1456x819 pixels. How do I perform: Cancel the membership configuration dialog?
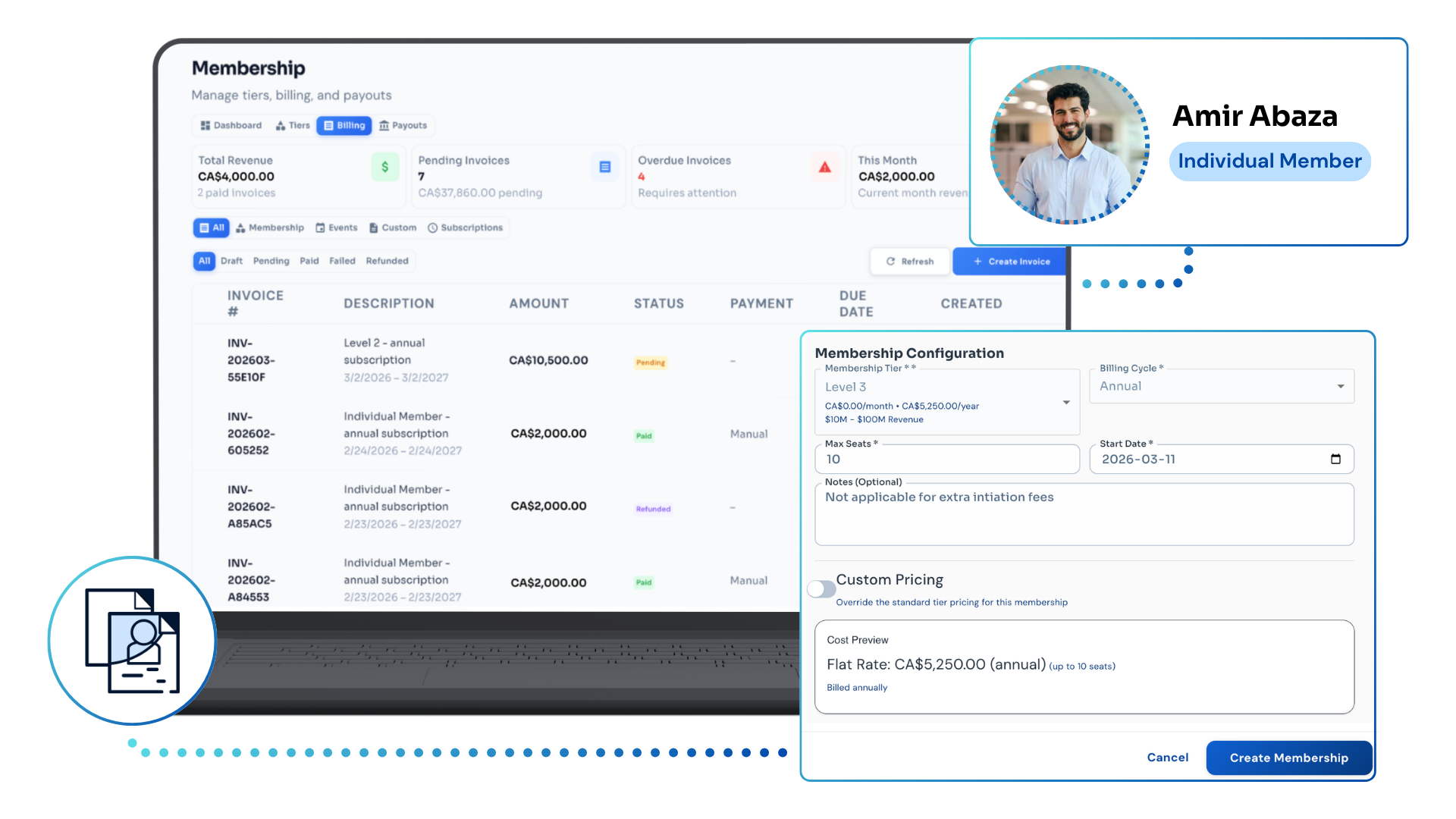(1167, 757)
